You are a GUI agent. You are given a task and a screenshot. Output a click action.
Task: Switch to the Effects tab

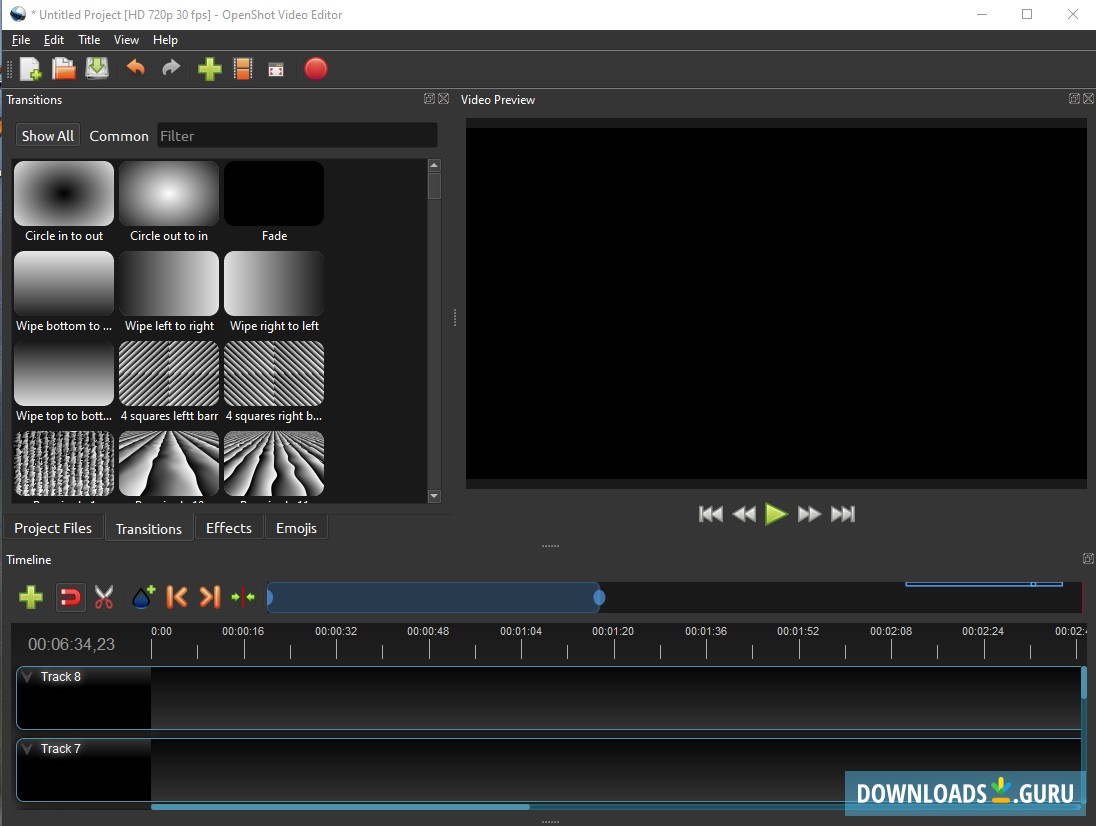228,527
